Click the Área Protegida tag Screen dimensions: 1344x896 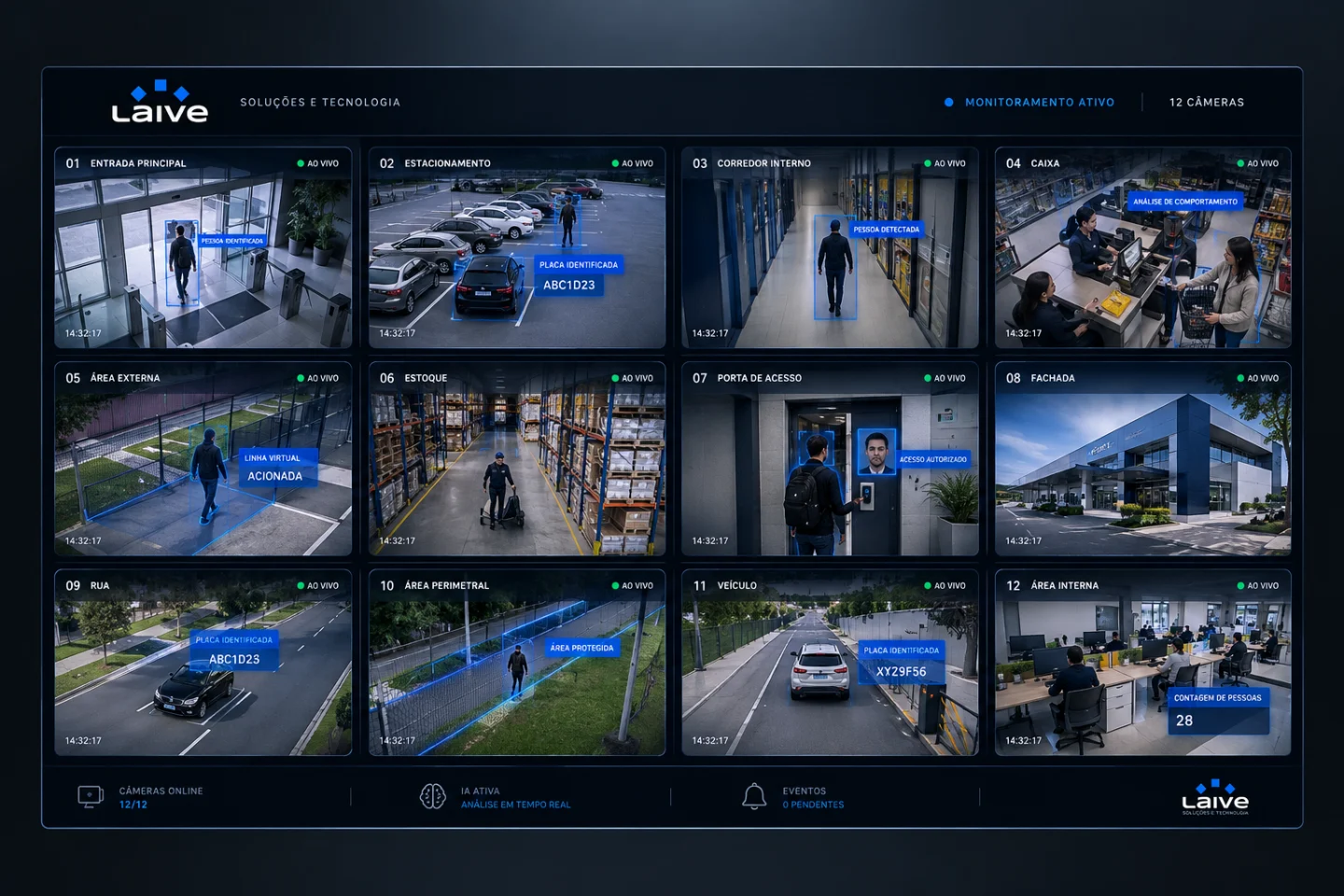pyautogui.click(x=582, y=648)
